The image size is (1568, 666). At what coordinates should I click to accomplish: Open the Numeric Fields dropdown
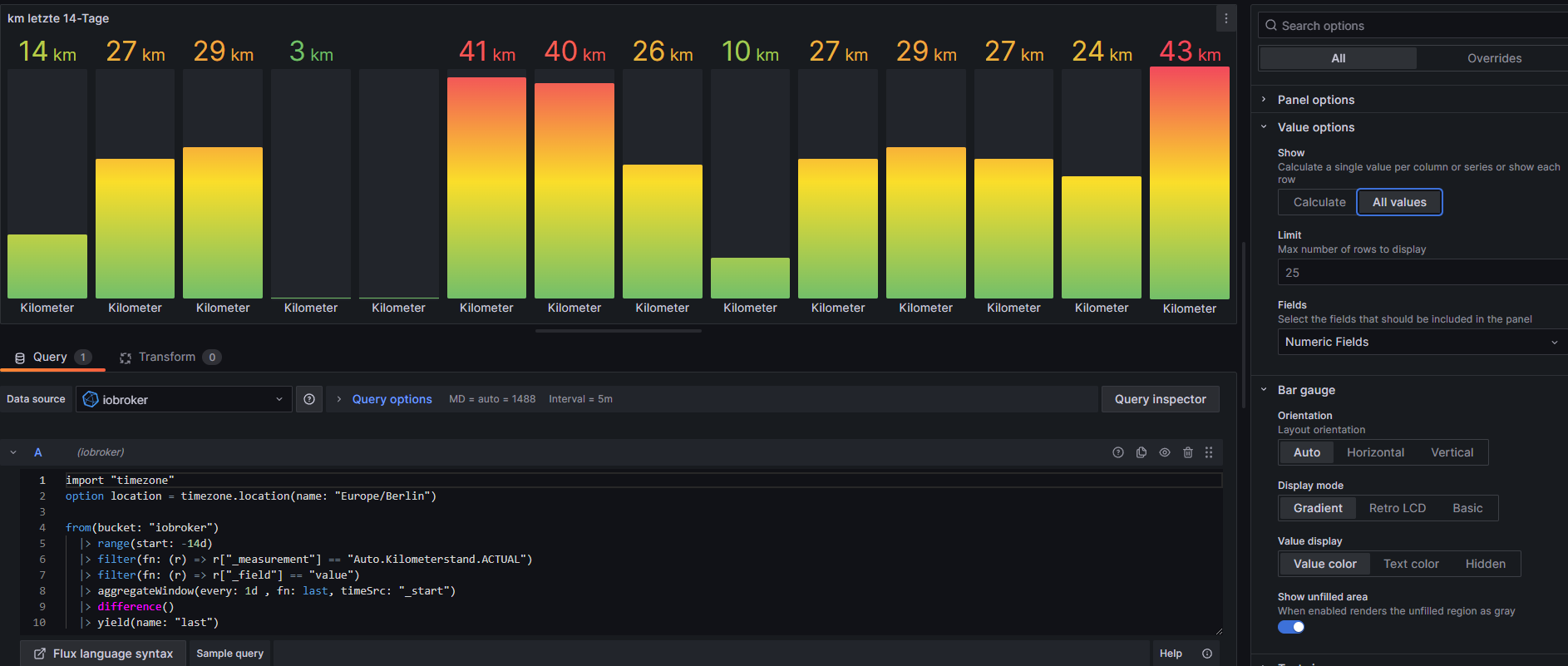1422,342
